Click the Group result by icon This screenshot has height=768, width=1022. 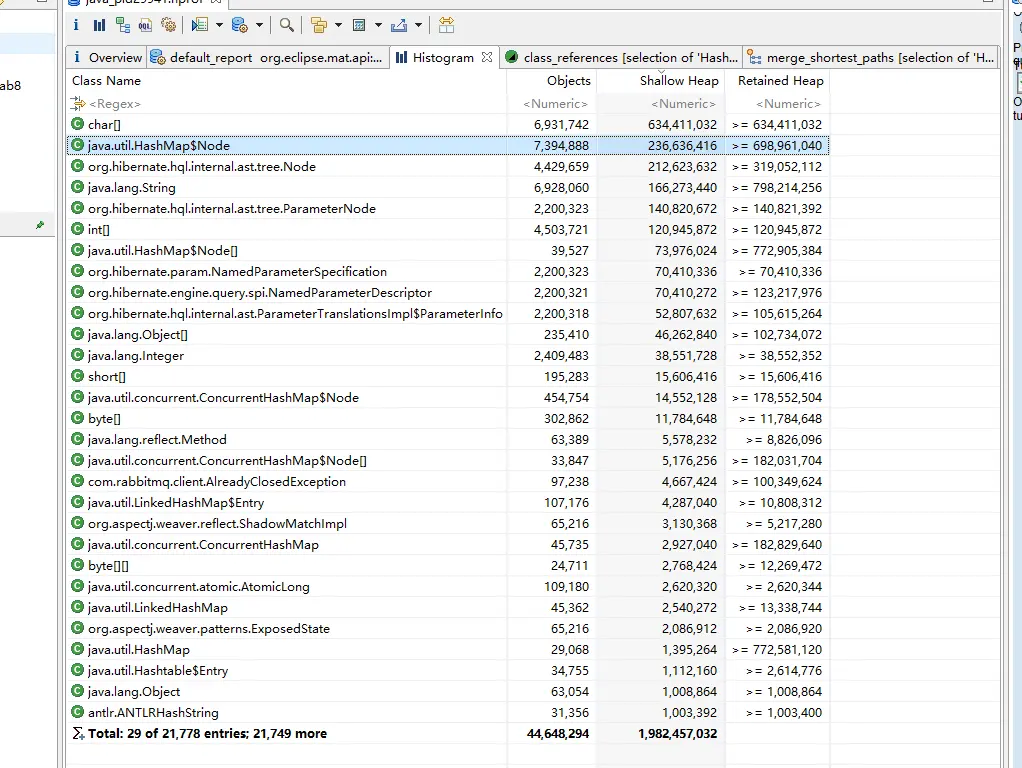[319, 25]
